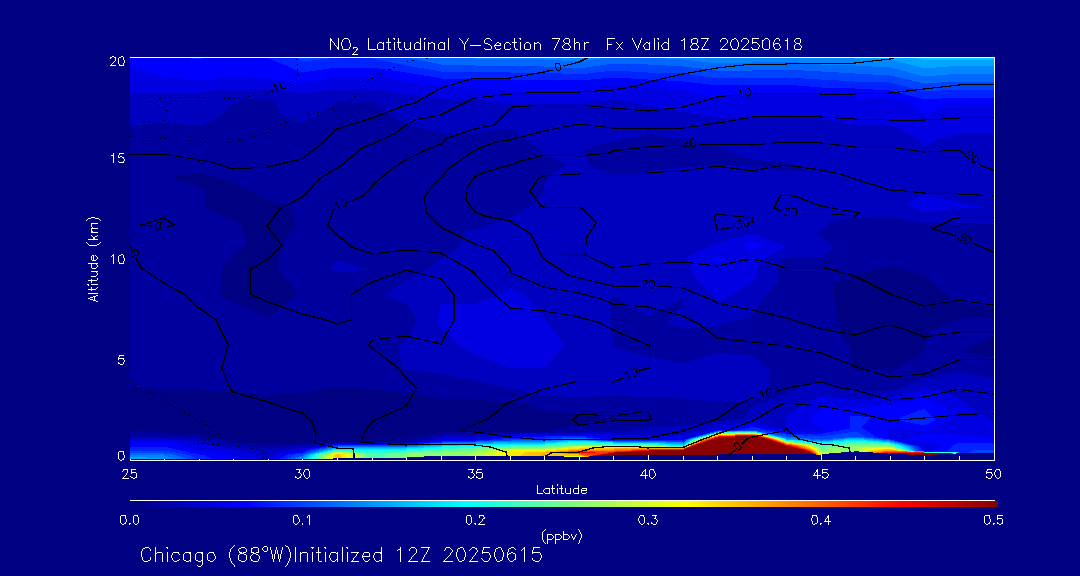Click the "Latitude" horizontal axis label
This screenshot has height=576, width=1080.
[562, 490]
